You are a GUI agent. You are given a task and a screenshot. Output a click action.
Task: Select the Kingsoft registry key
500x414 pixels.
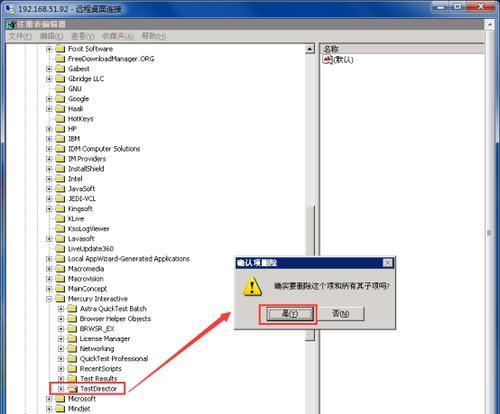[x=80, y=209]
